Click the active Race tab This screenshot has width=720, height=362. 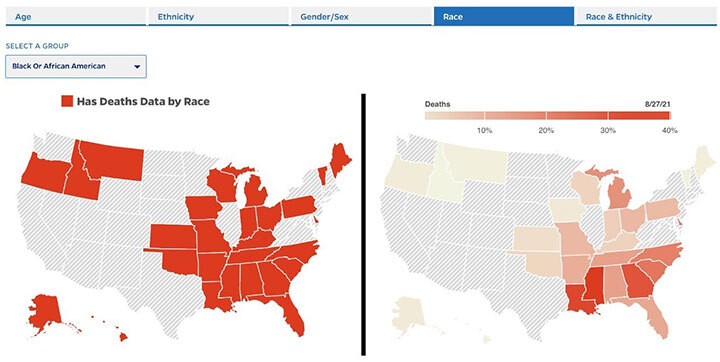(x=504, y=17)
